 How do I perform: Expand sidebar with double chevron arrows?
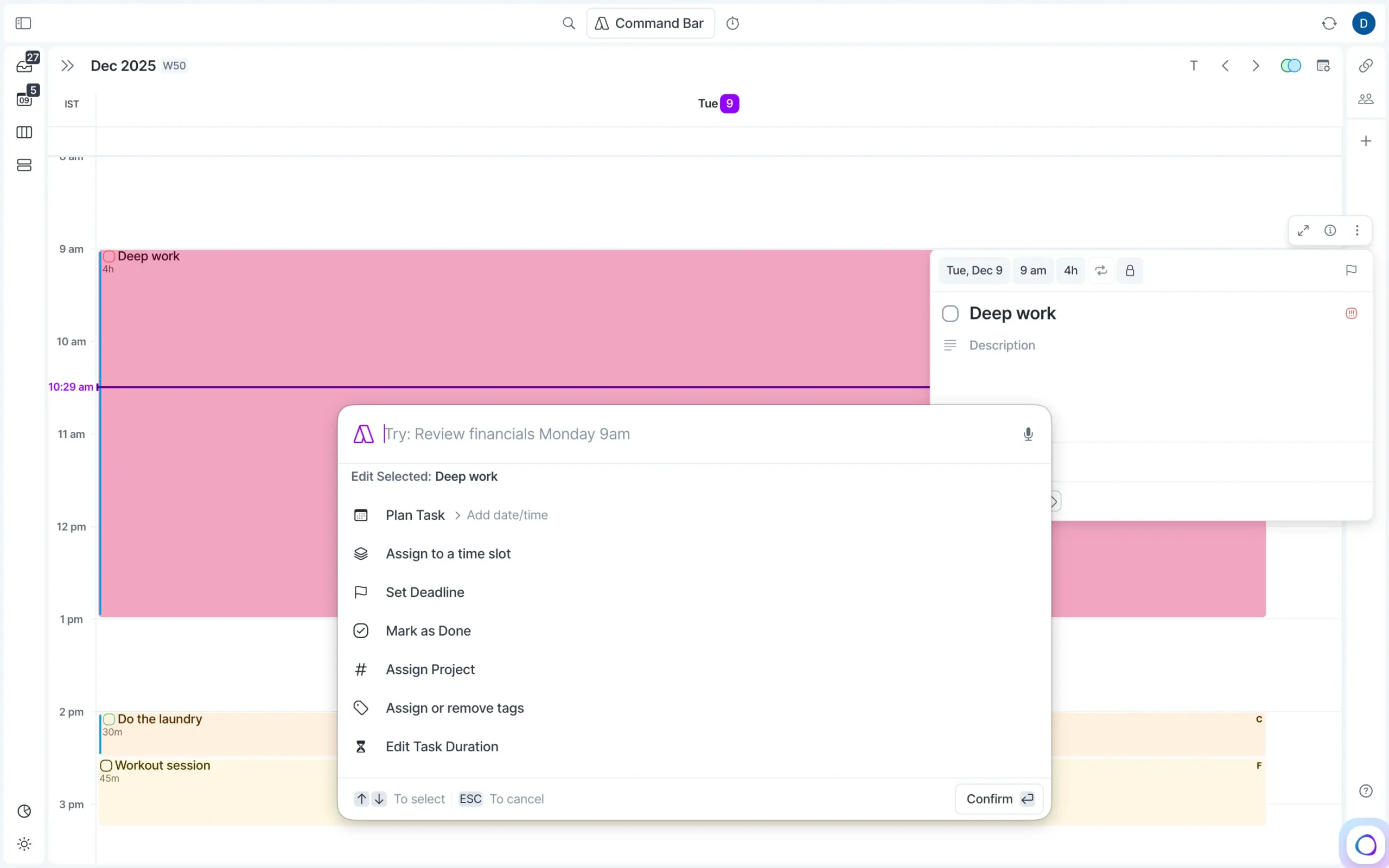pos(67,66)
